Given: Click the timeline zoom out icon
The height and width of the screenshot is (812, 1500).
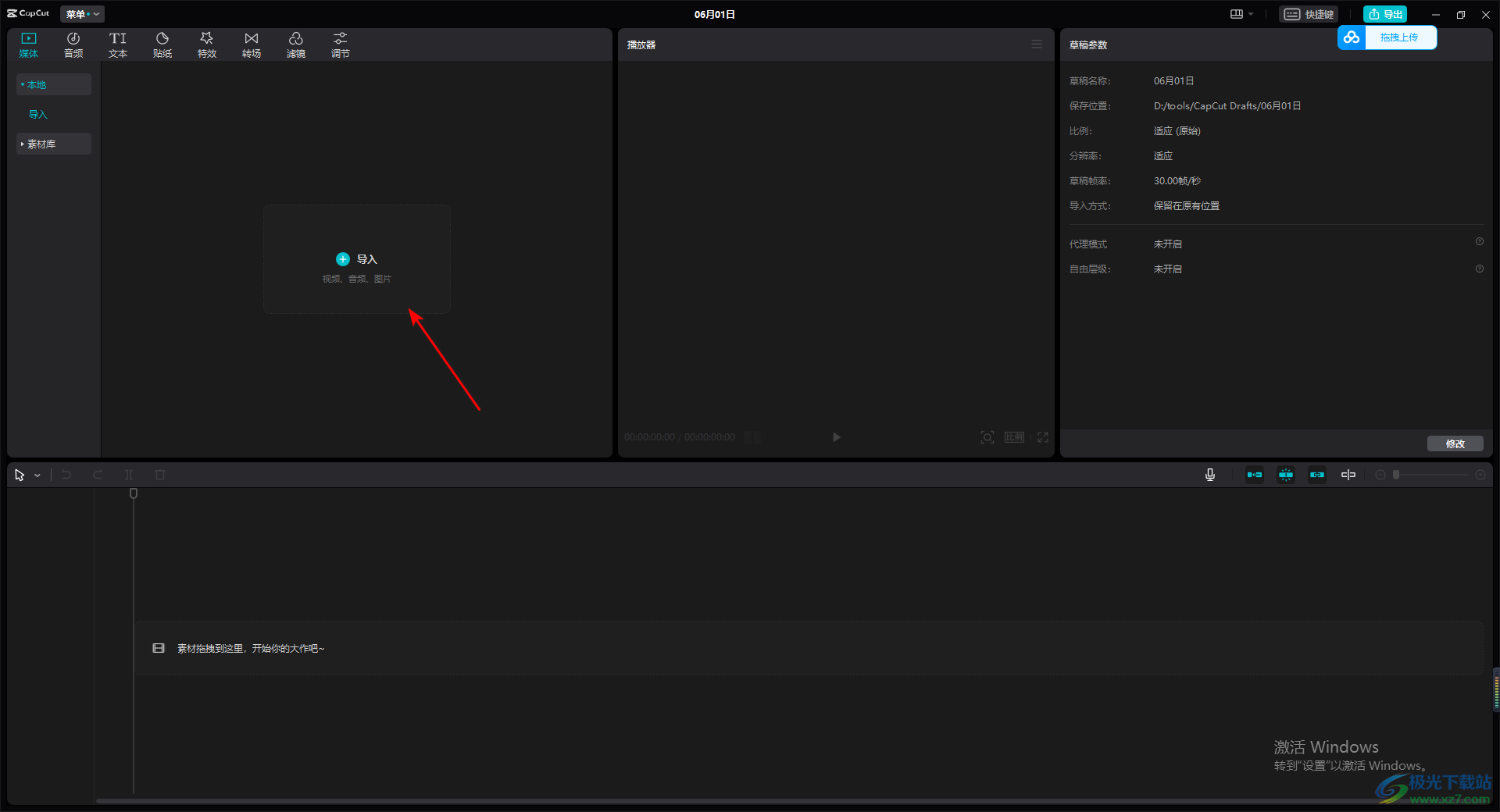Looking at the screenshot, I should pos(1380,475).
